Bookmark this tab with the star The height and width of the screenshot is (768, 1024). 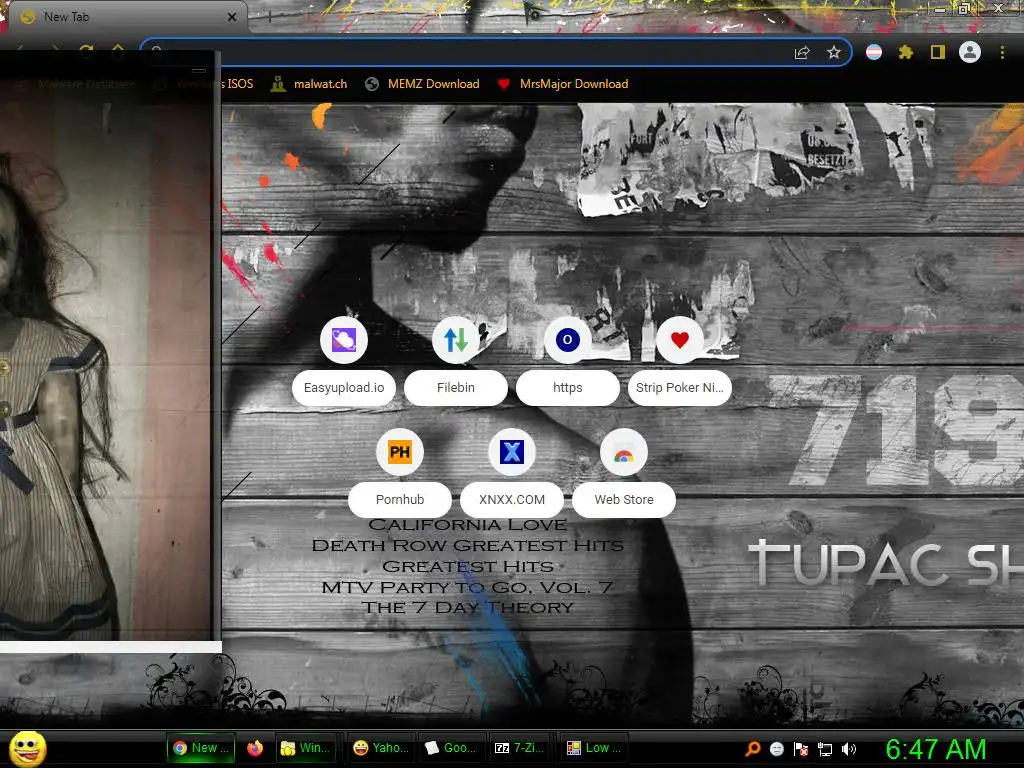(834, 52)
